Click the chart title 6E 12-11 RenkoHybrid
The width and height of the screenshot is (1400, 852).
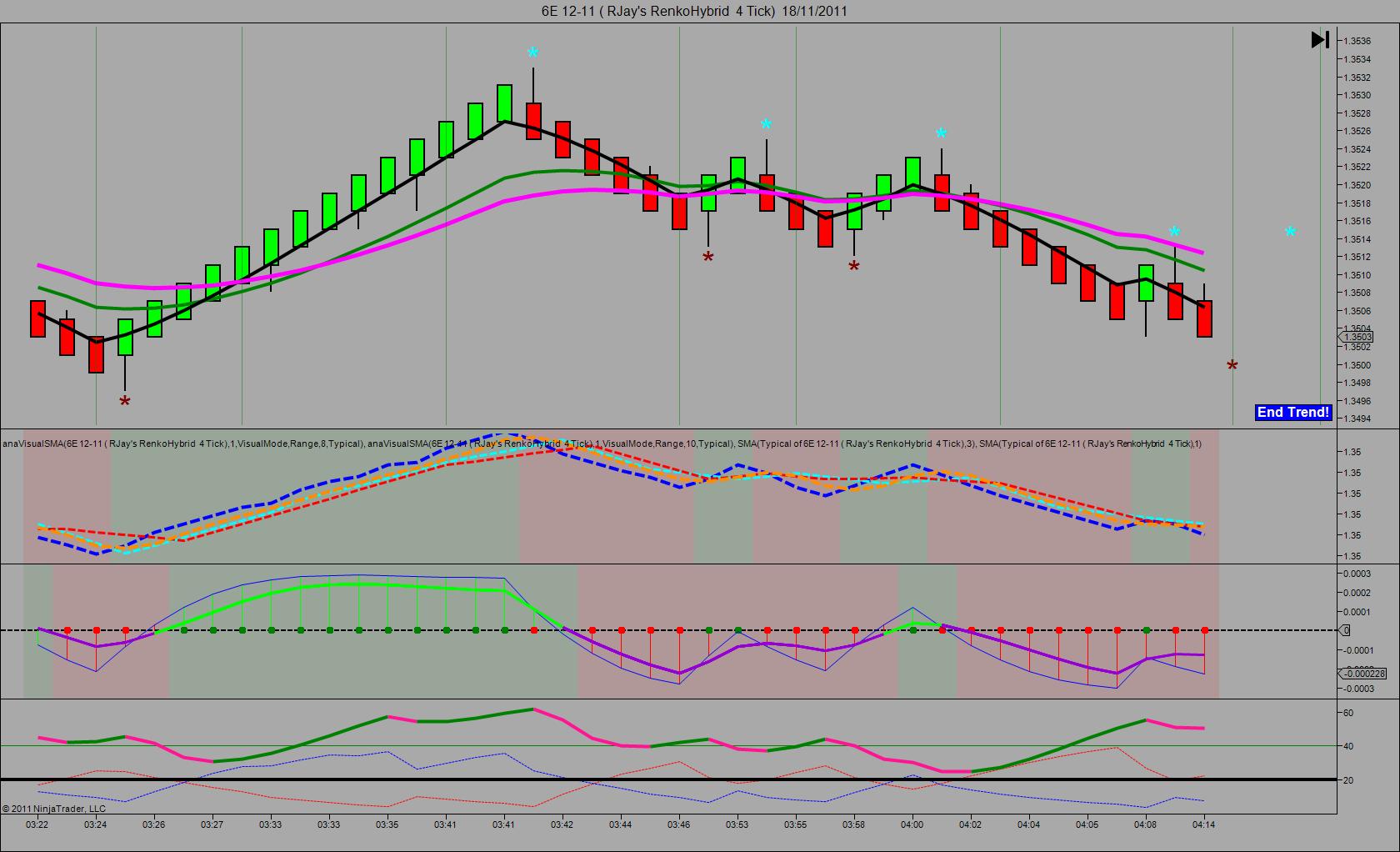[694, 11]
